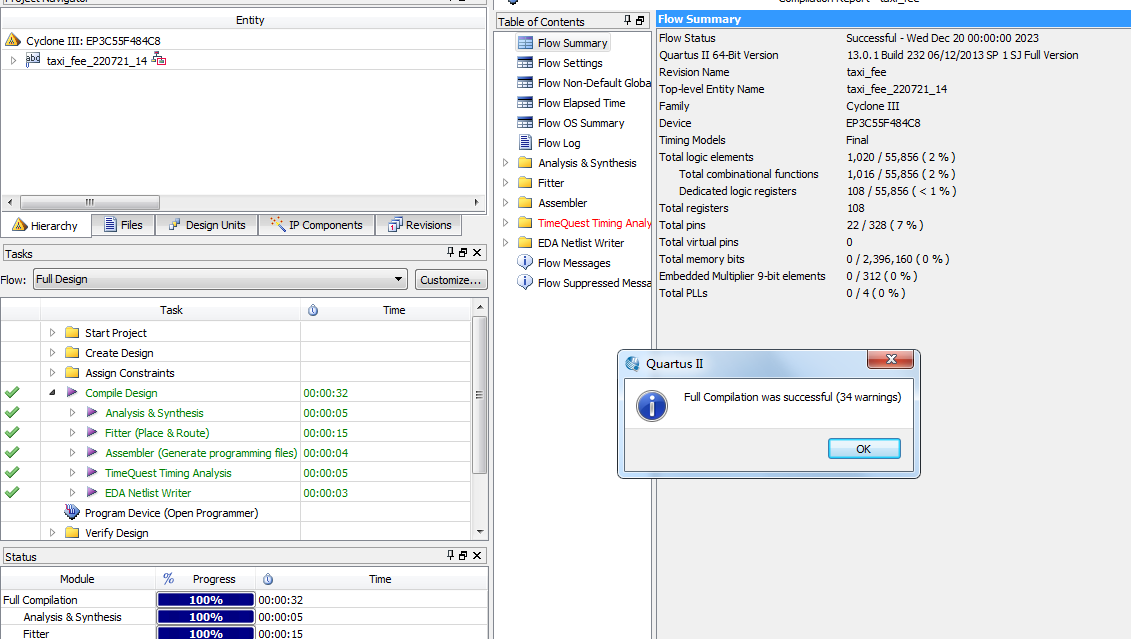This screenshot has width=1131, height=639.
Task: Click the clock icon in Tasks header
Action: point(313,310)
